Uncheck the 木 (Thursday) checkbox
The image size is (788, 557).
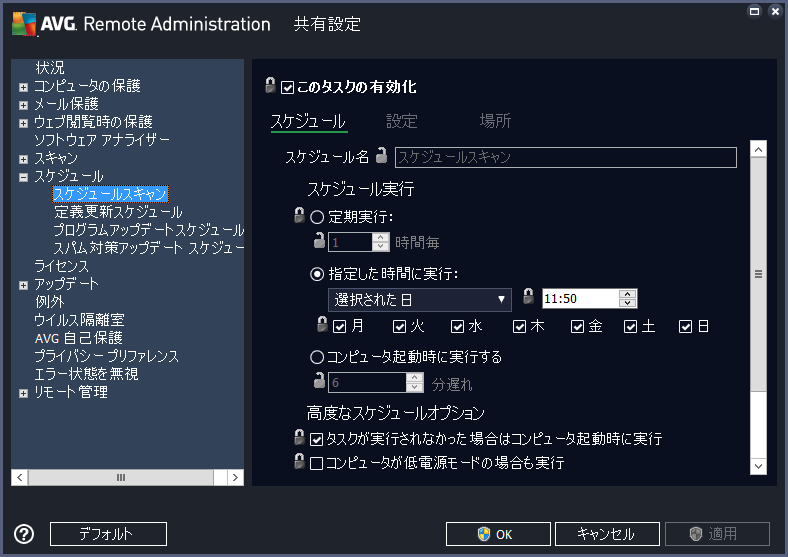pos(519,327)
